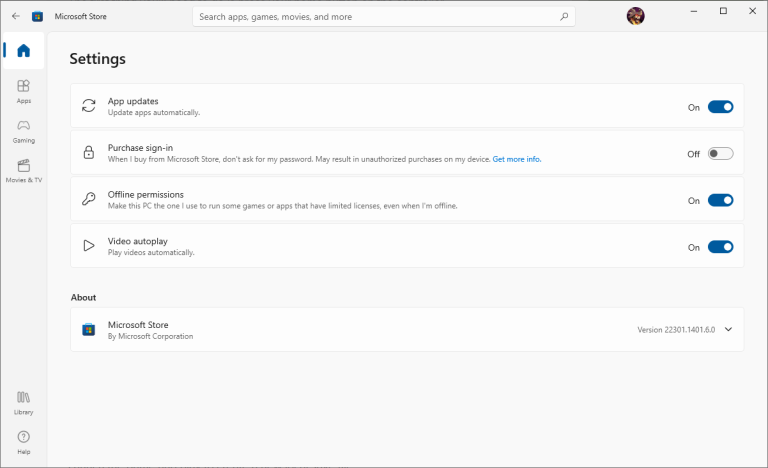Screen dimensions: 768x468
Task: Close the Microsoft Store window
Action: [x=752, y=11]
